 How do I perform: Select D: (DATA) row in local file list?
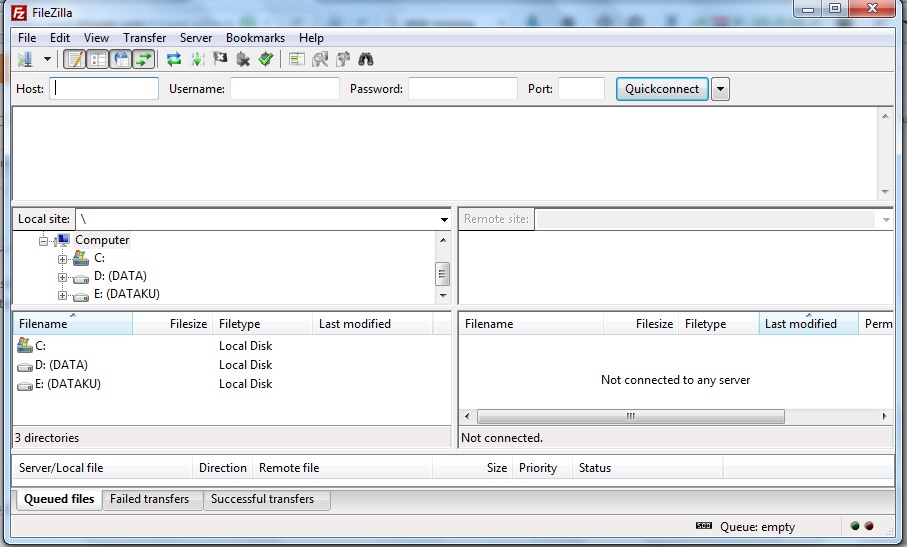coord(231,365)
